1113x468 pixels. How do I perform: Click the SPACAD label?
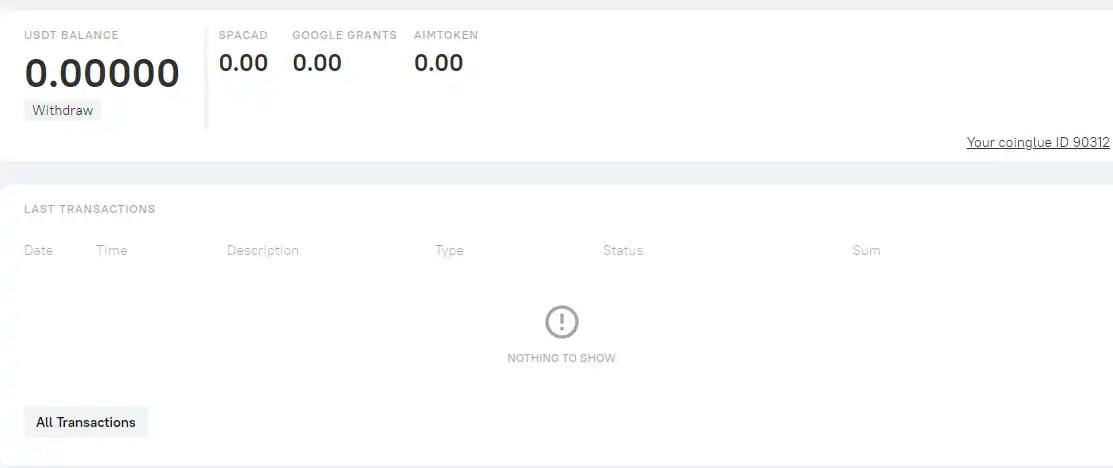tap(243, 35)
